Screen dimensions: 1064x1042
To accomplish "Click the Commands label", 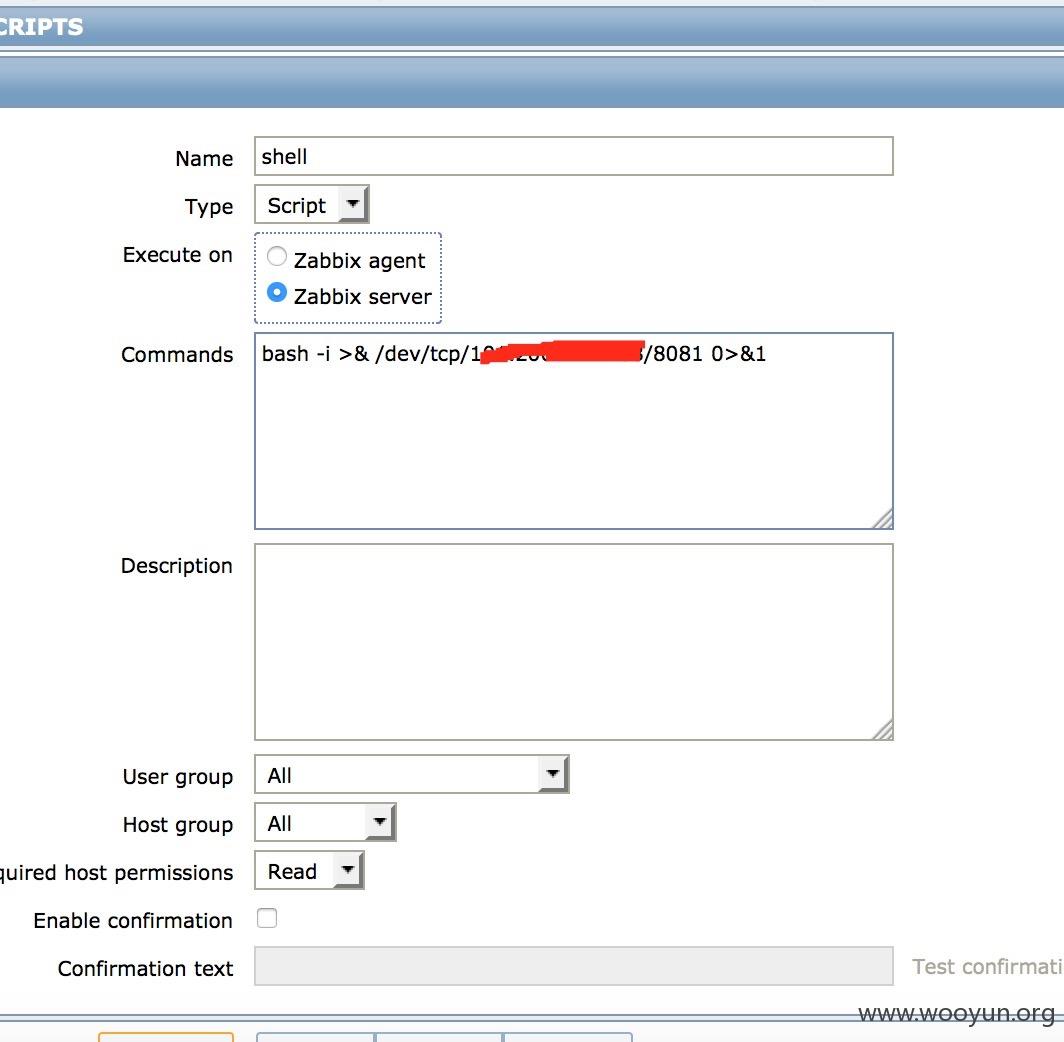I will pyautogui.click(x=177, y=354).
